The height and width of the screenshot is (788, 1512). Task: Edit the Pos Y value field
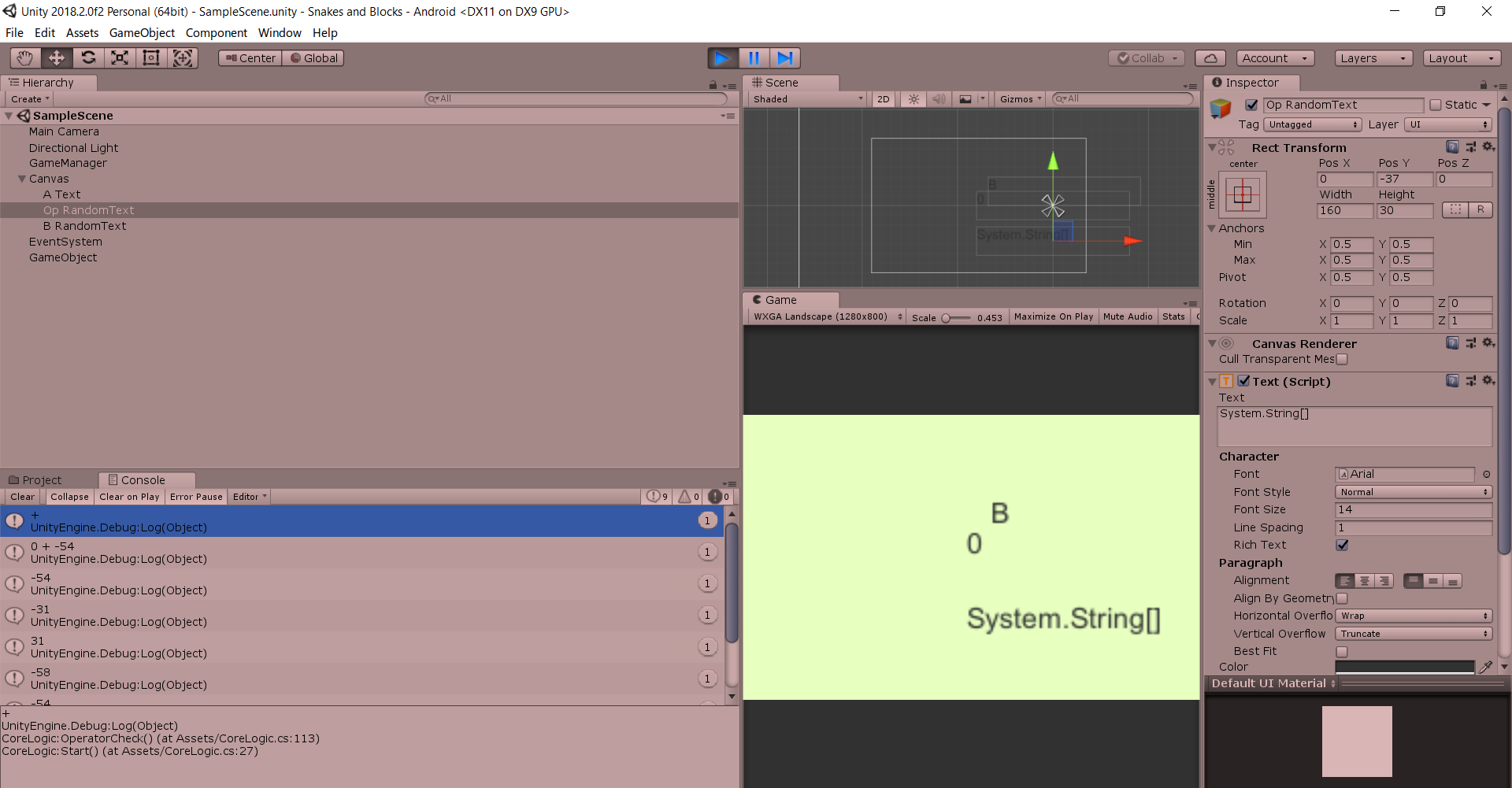[x=1404, y=179]
